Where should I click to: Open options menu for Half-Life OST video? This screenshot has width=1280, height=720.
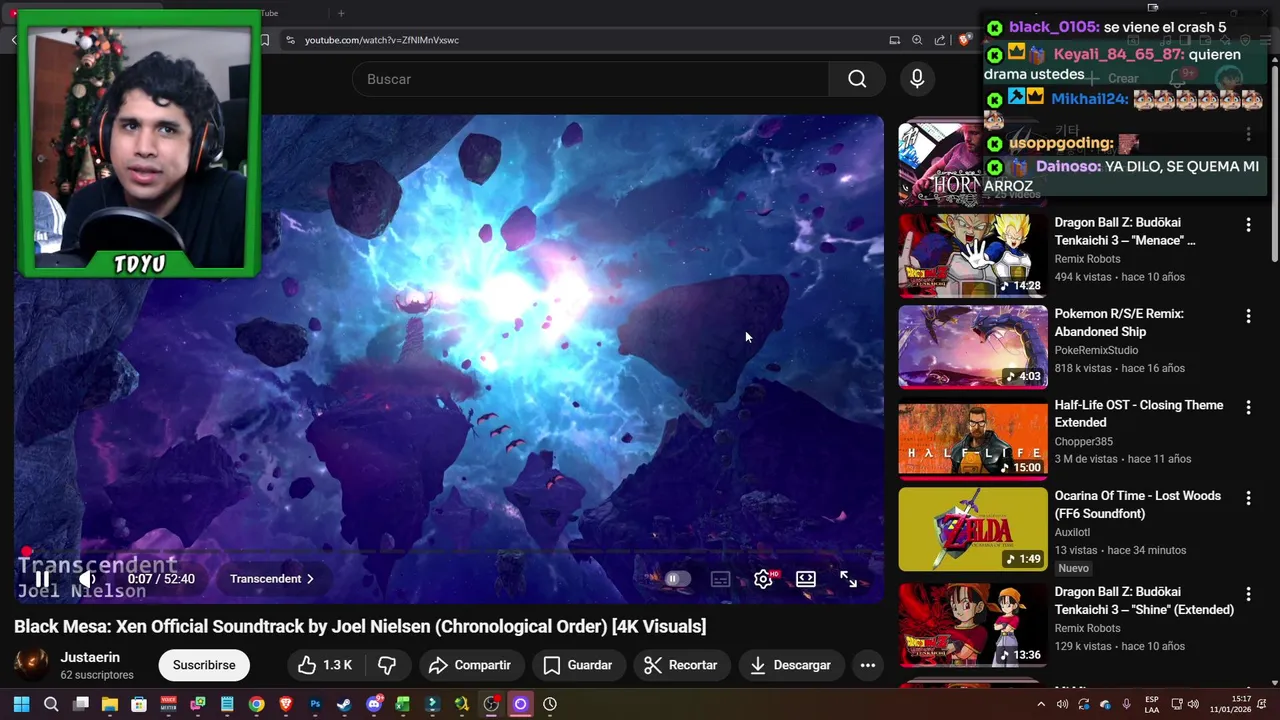tap(1248, 407)
